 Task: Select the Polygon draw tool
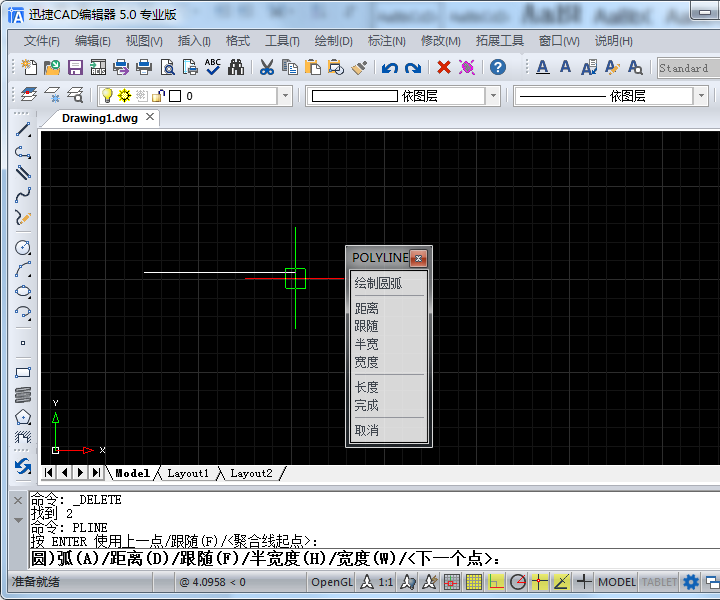(23, 417)
